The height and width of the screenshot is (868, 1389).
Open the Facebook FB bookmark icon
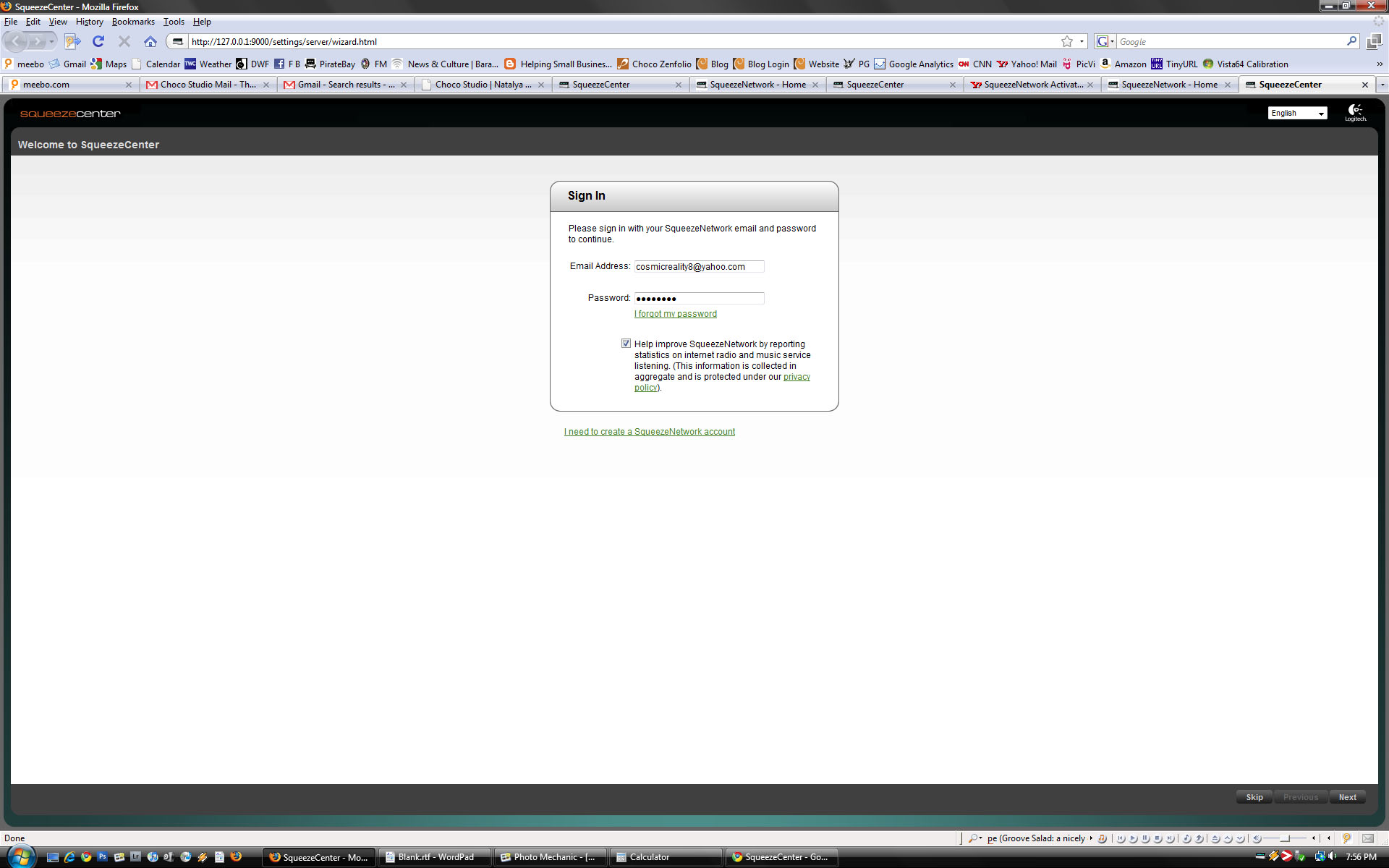tap(279, 64)
